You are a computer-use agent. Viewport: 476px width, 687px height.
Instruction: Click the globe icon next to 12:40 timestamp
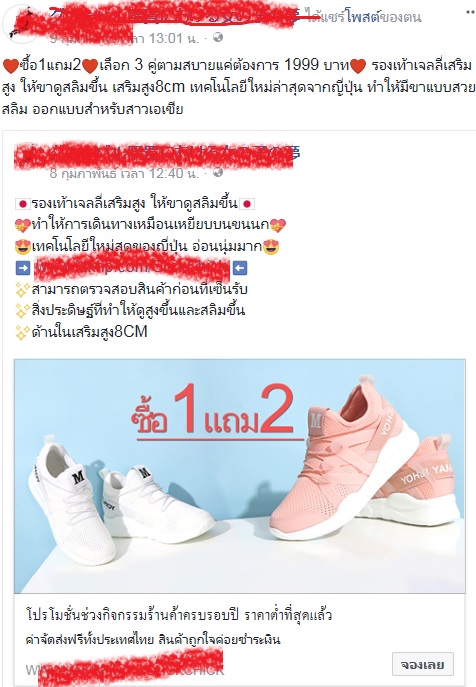218,173
